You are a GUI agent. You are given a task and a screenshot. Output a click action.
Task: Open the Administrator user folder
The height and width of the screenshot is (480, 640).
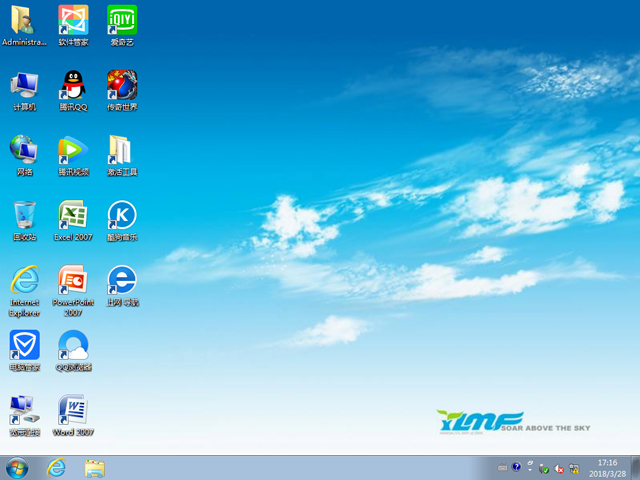click(x=24, y=20)
